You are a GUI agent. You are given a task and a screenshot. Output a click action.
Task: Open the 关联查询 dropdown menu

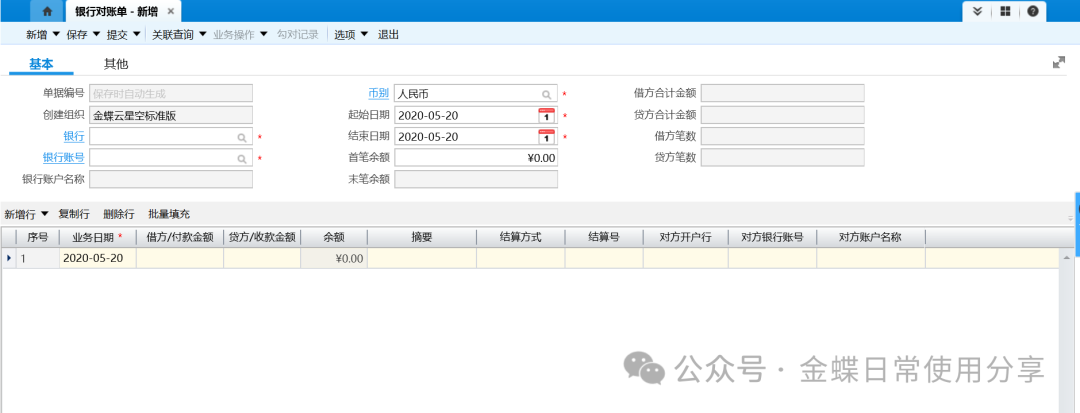[202, 34]
